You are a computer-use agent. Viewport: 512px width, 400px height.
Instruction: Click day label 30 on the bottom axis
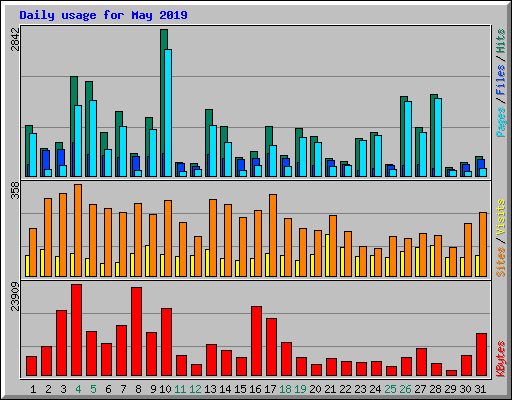click(465, 389)
